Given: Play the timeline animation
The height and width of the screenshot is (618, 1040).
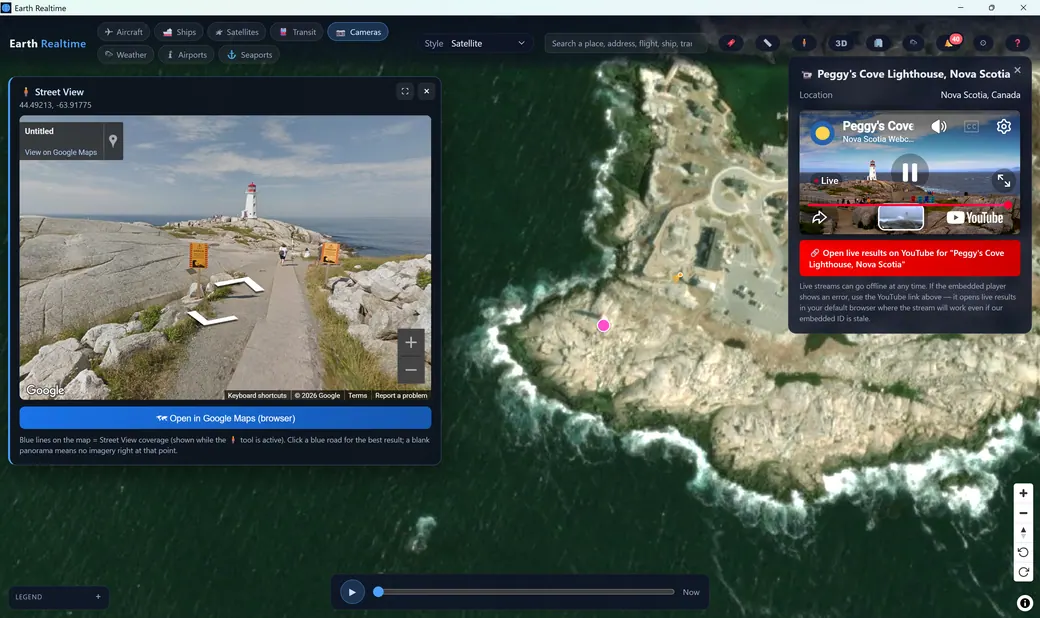Looking at the screenshot, I should click(352, 592).
